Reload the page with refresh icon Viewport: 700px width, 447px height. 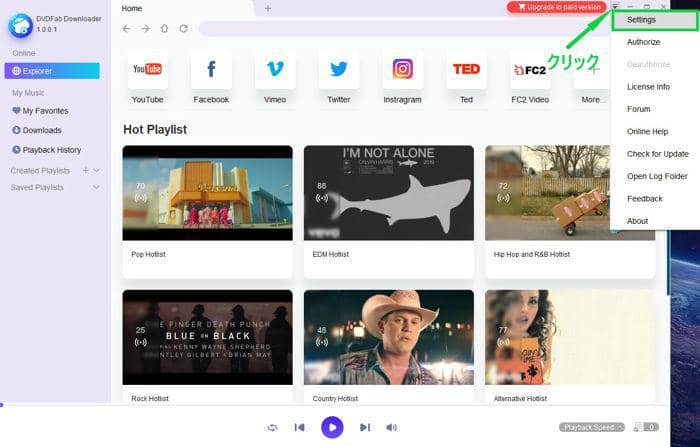[183, 29]
